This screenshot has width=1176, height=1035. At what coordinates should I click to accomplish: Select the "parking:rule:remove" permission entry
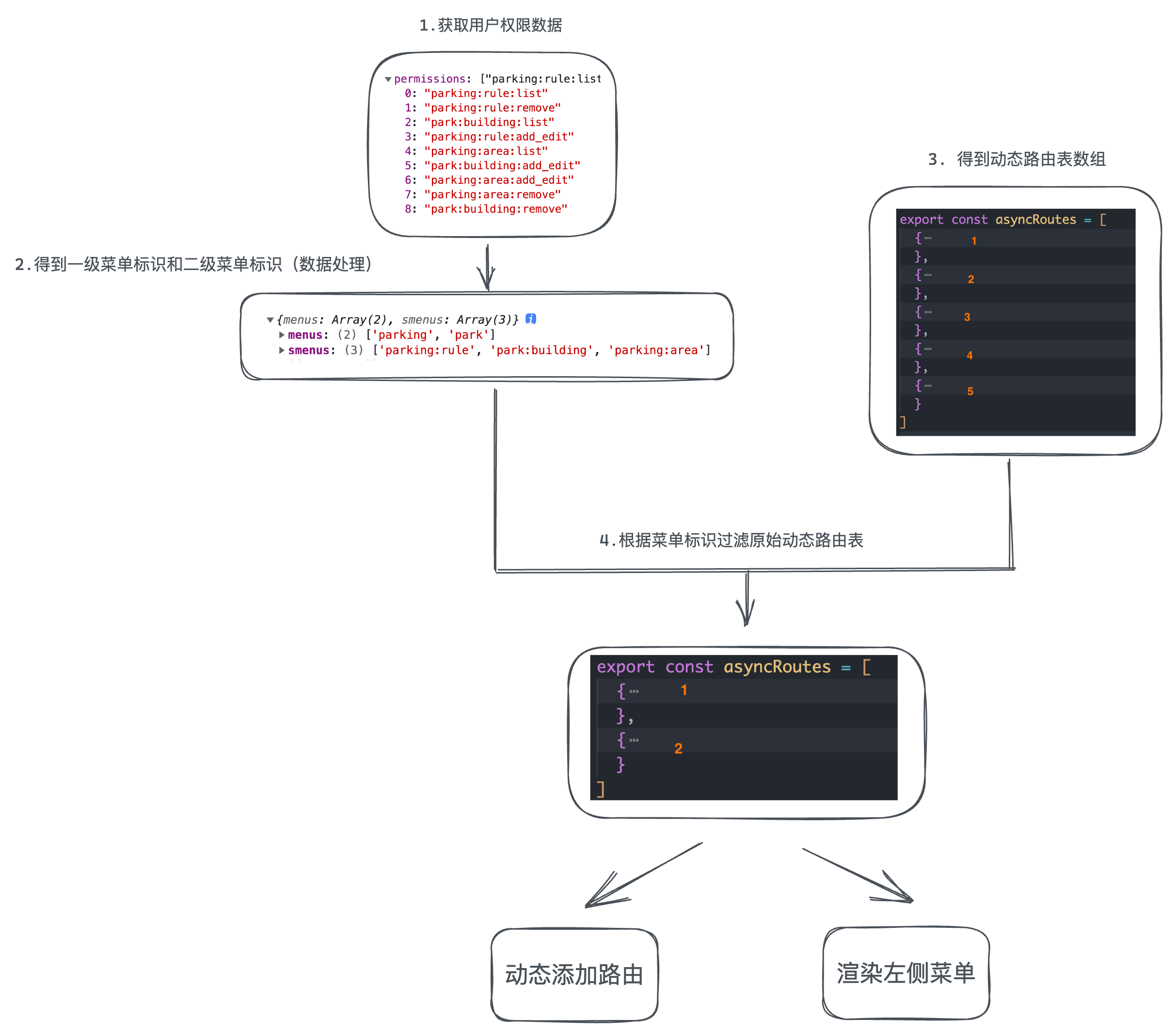[492, 108]
